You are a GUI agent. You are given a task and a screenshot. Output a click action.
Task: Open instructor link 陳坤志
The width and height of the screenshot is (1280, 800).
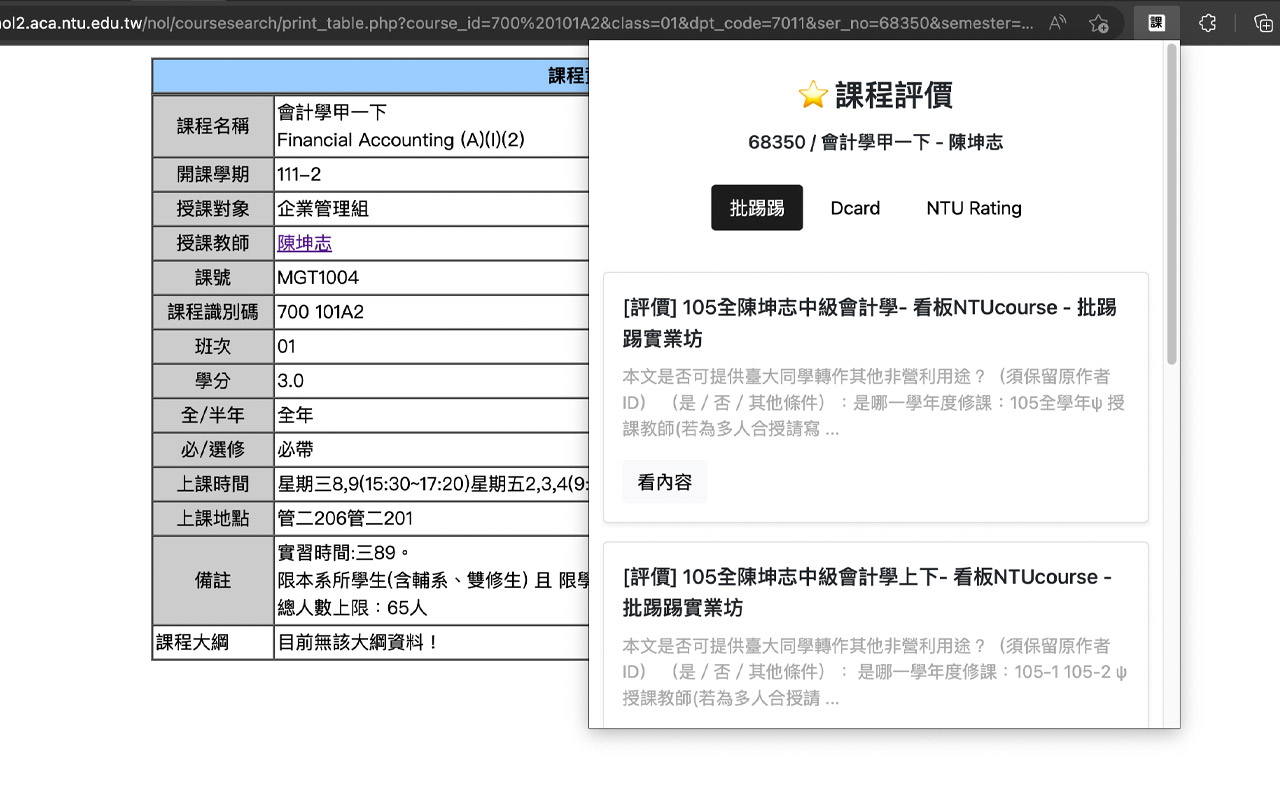point(304,243)
